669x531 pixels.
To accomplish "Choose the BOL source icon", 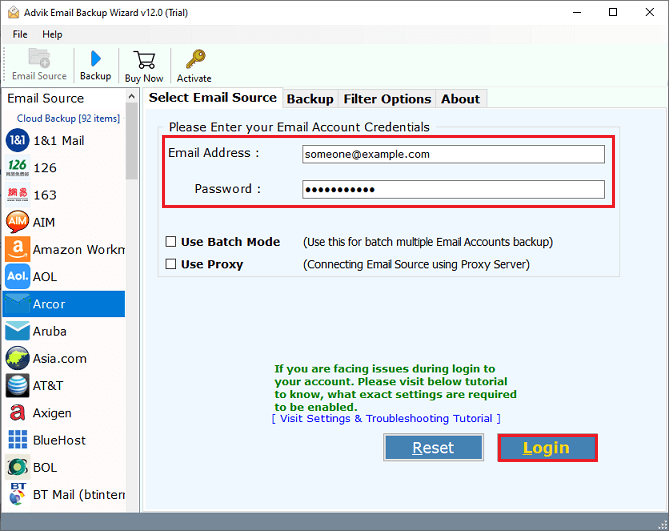I will [17, 467].
